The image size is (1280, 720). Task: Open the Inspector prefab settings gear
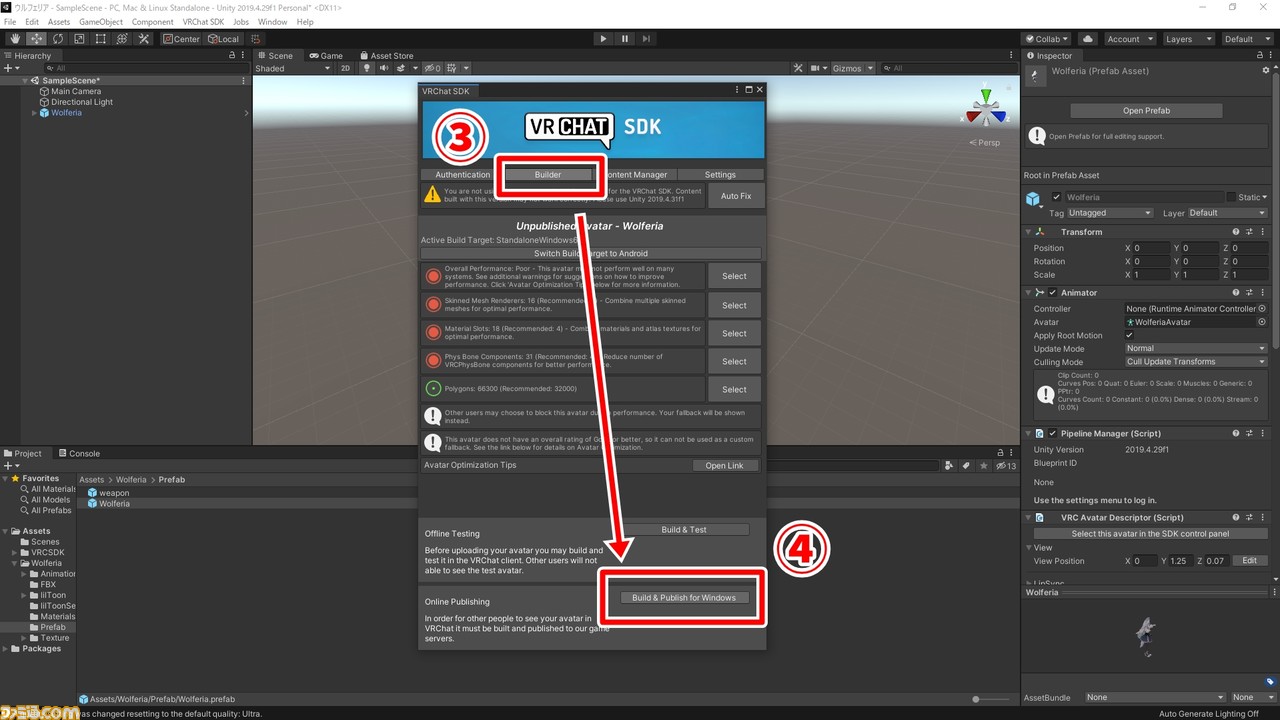1265,71
